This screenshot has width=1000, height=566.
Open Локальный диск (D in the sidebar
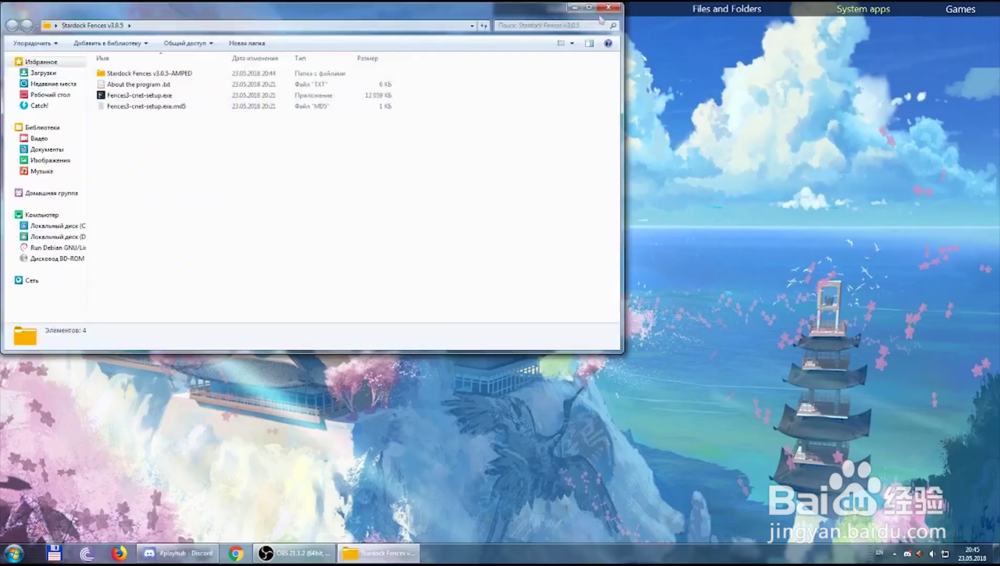pos(57,237)
